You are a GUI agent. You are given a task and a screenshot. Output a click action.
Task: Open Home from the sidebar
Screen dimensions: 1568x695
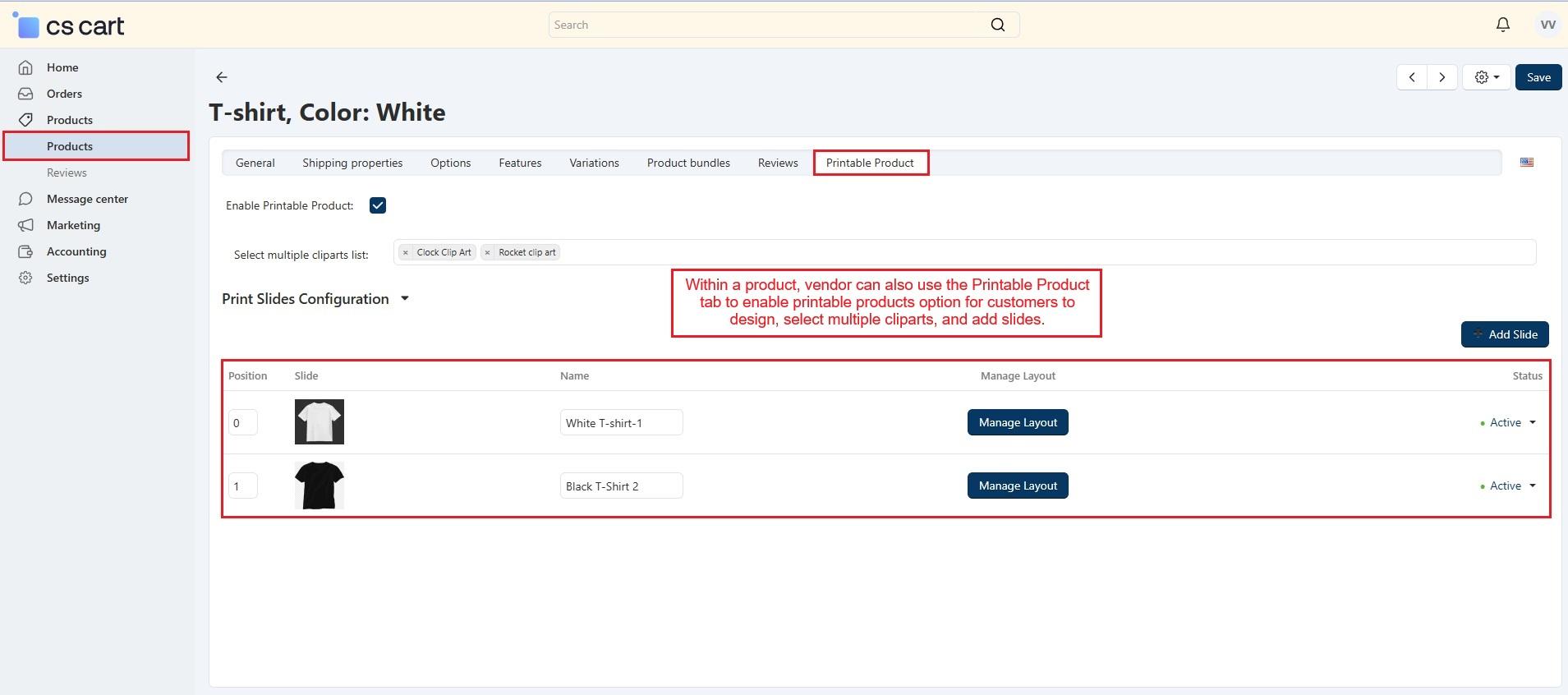coord(62,67)
